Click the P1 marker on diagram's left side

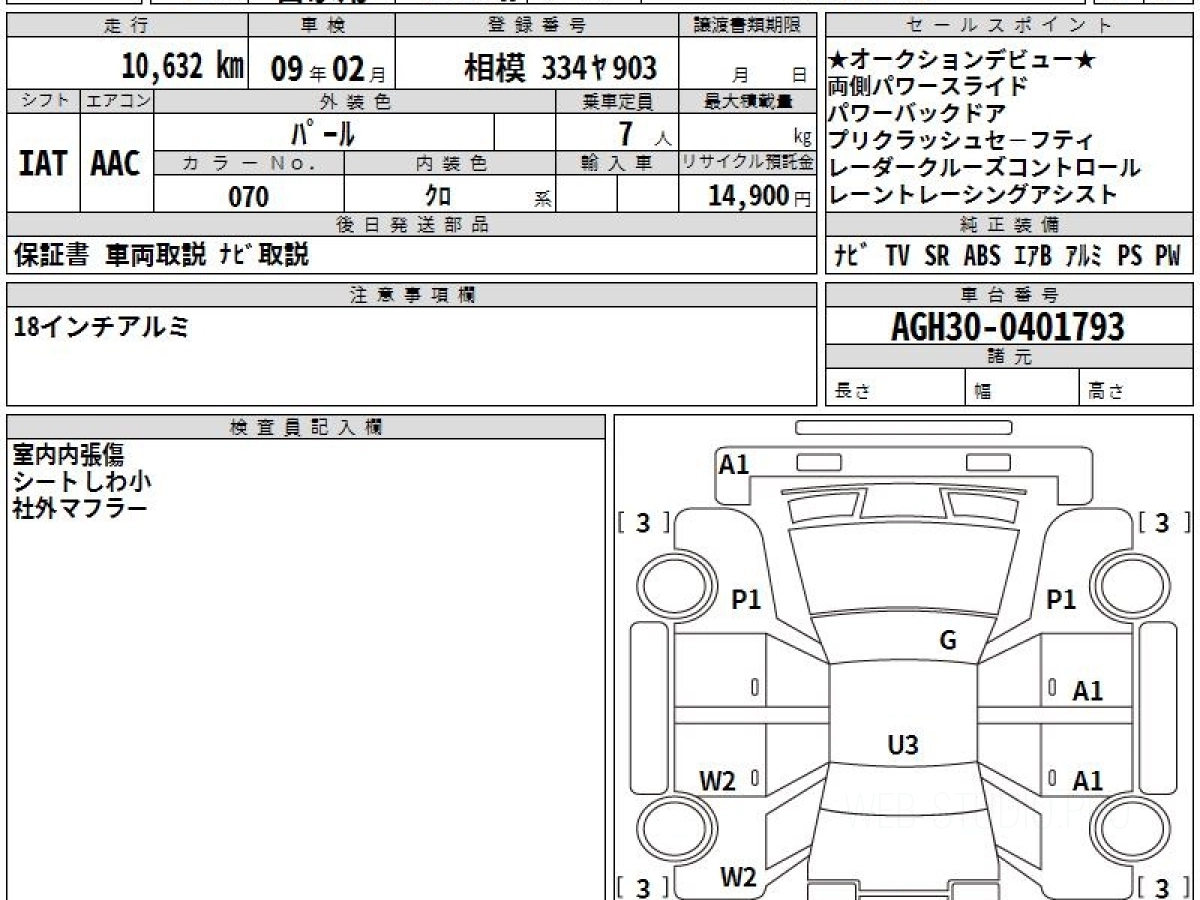click(x=746, y=600)
